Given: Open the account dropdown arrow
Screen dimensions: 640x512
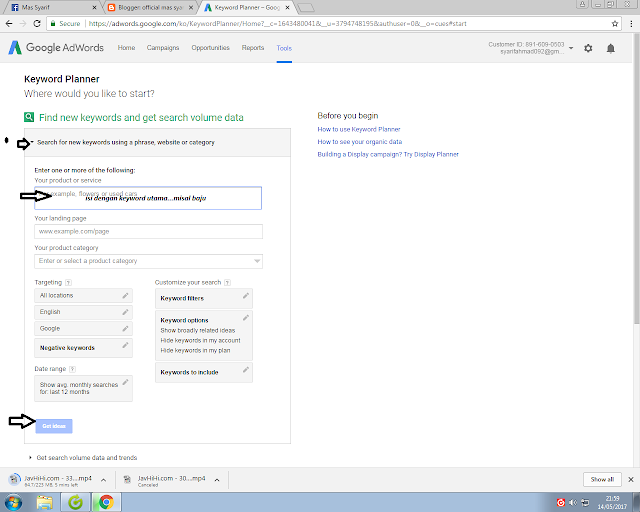Looking at the screenshot, I should [x=571, y=48].
